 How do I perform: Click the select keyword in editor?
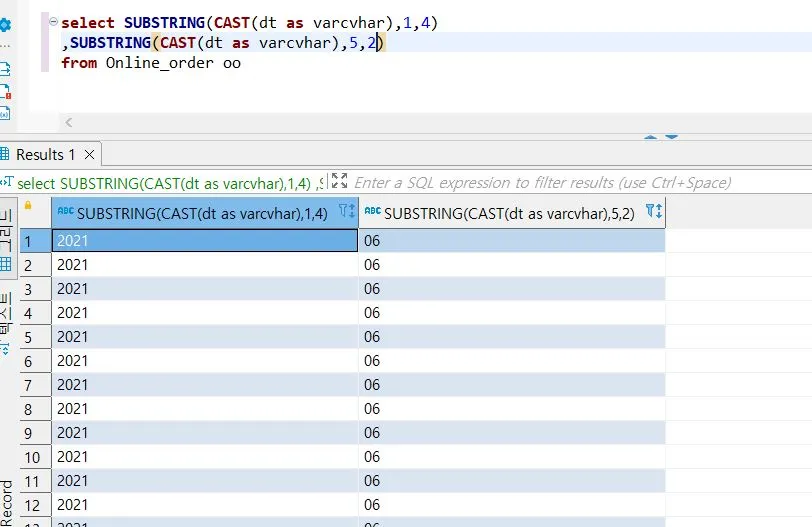click(x=88, y=23)
